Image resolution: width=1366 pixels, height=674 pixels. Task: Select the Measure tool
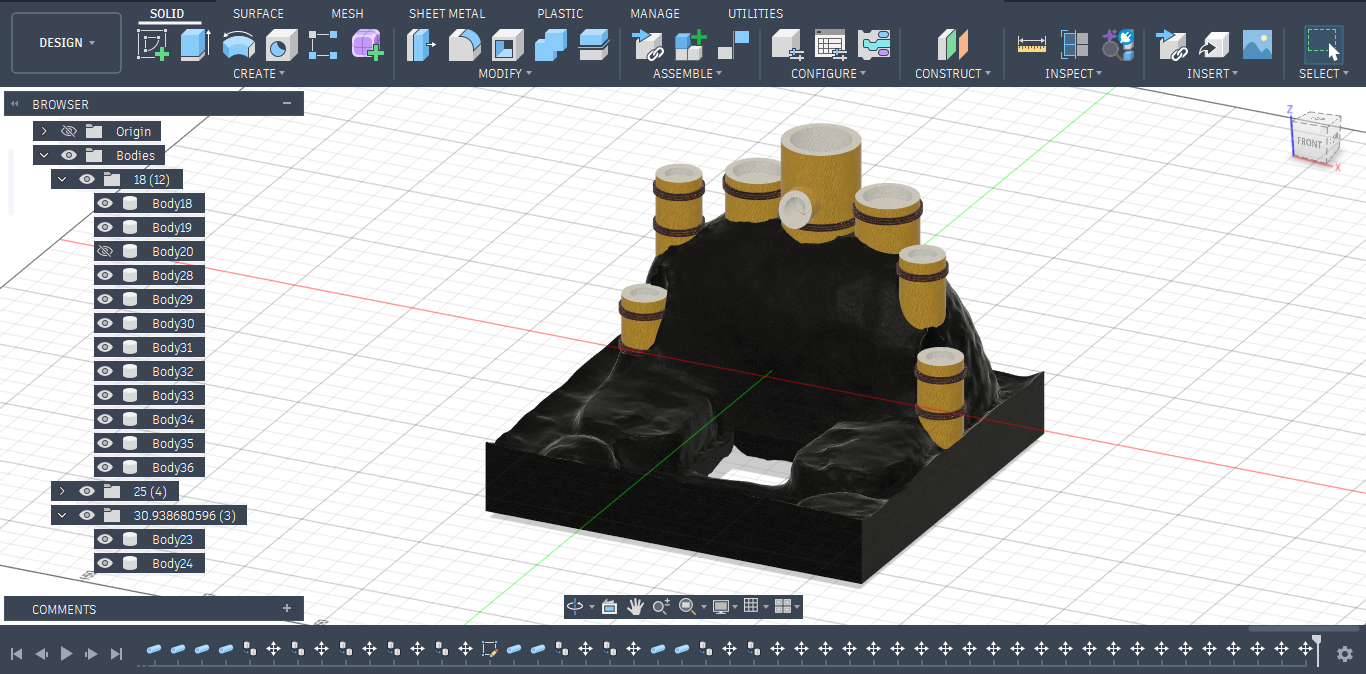1031,45
